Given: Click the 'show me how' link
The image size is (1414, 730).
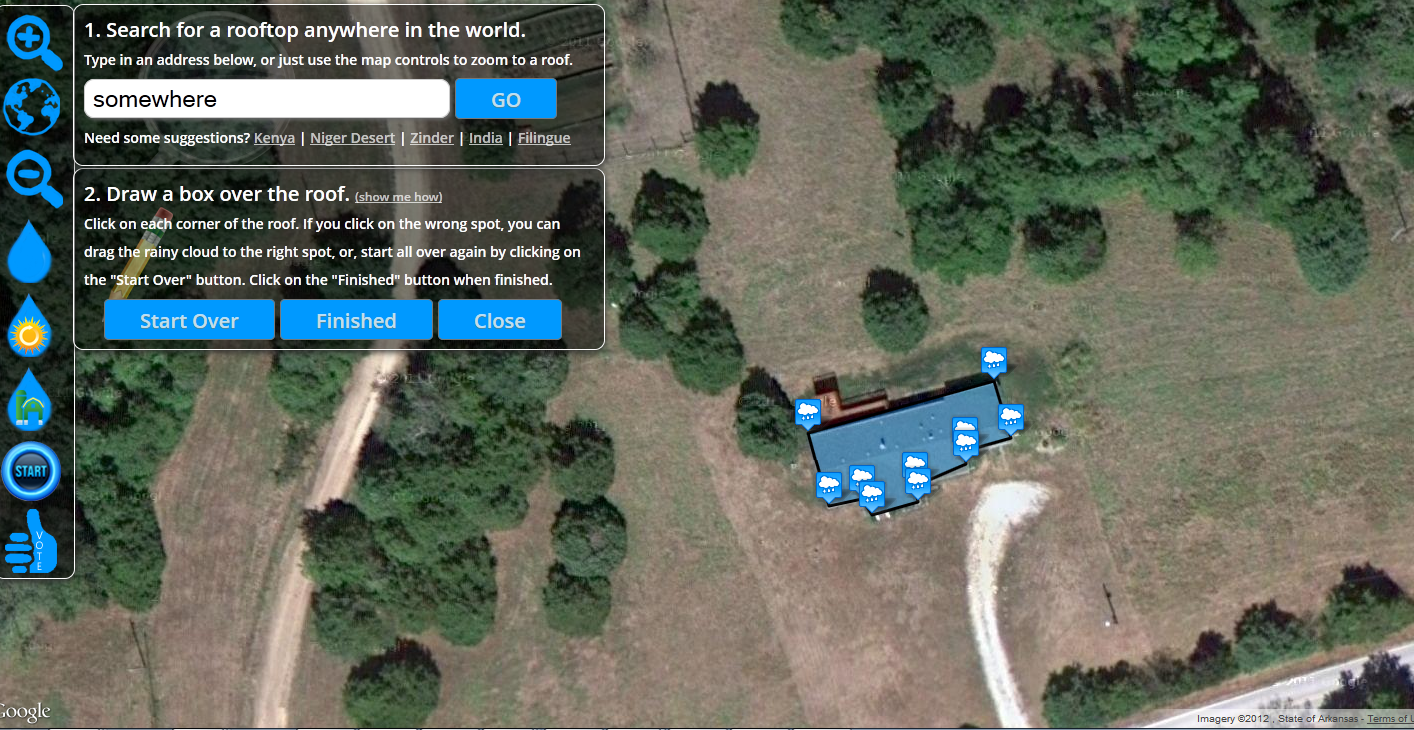Looking at the screenshot, I should click(398, 197).
